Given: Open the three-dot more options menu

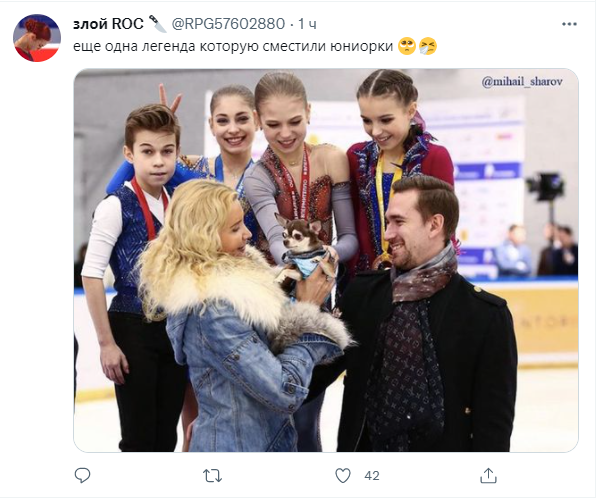Looking at the screenshot, I should [x=569, y=24].
